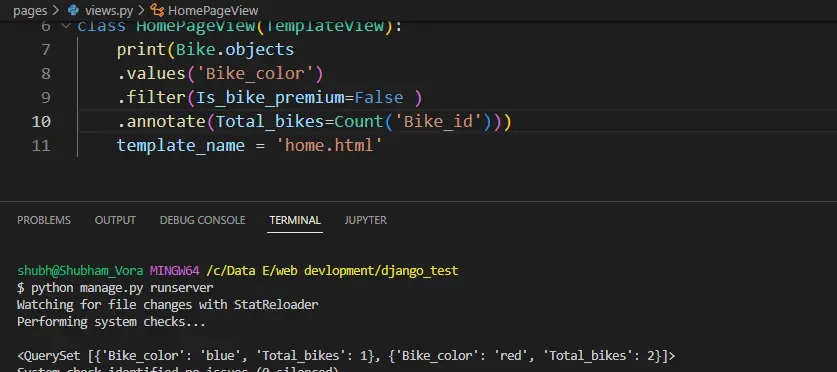Click the 'Count' function name
Viewport: 837px width, 372px height.
(359, 122)
